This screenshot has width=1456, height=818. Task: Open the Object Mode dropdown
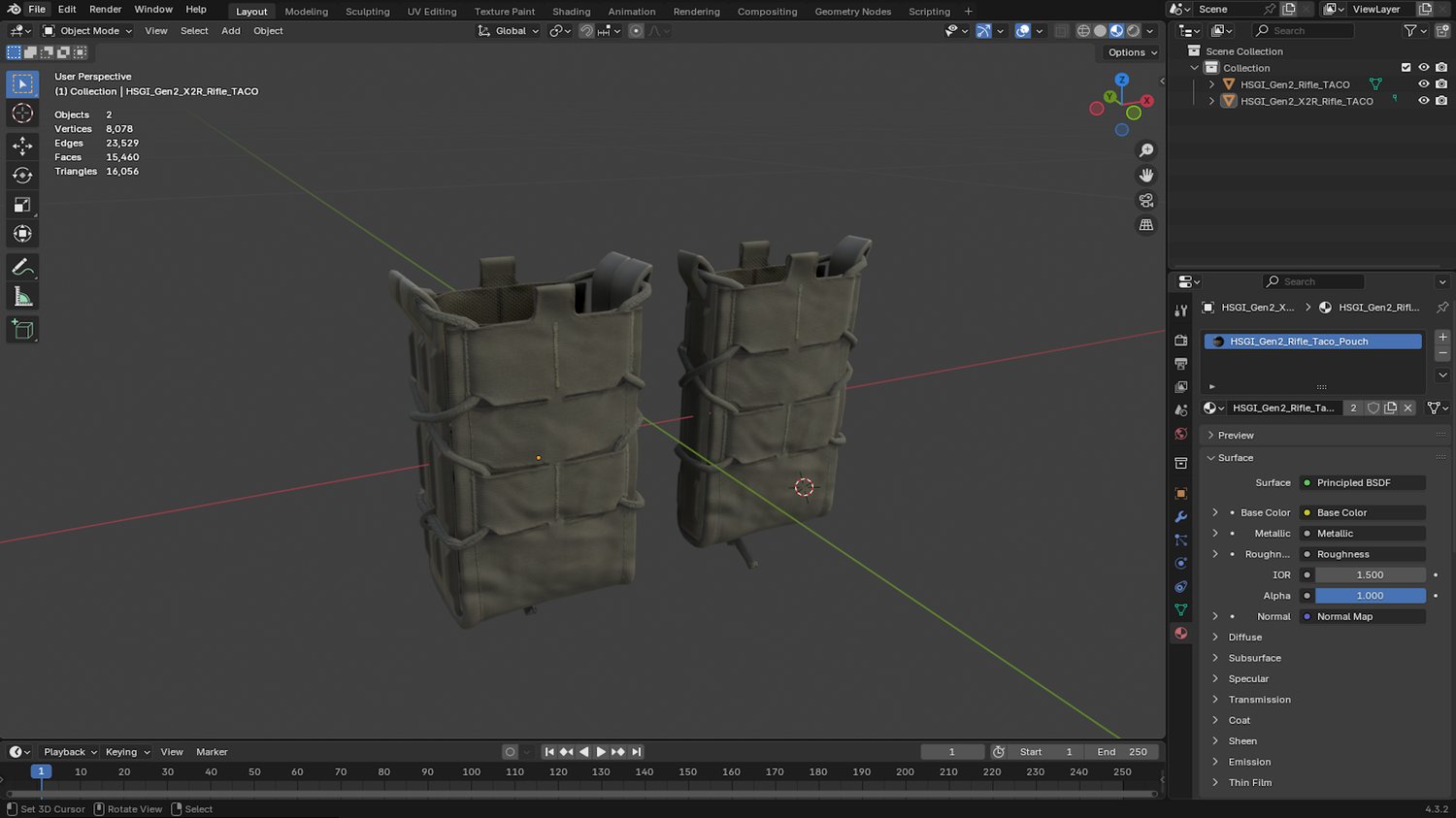[87, 31]
